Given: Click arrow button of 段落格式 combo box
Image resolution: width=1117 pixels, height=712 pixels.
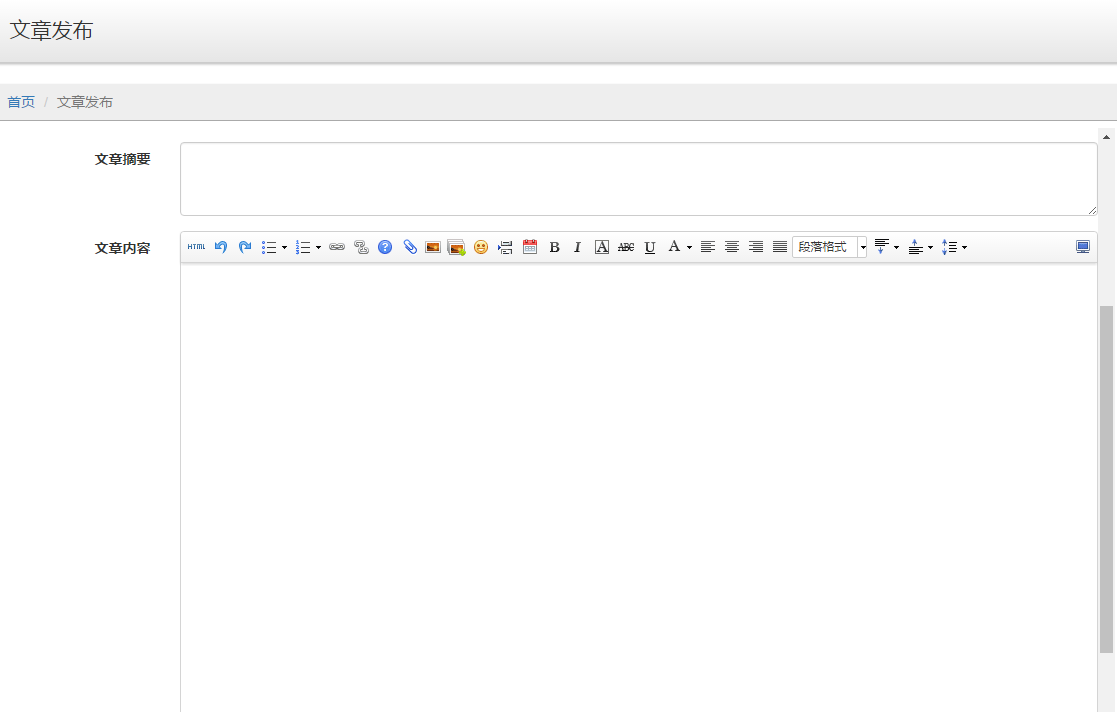Looking at the screenshot, I should pos(863,247).
